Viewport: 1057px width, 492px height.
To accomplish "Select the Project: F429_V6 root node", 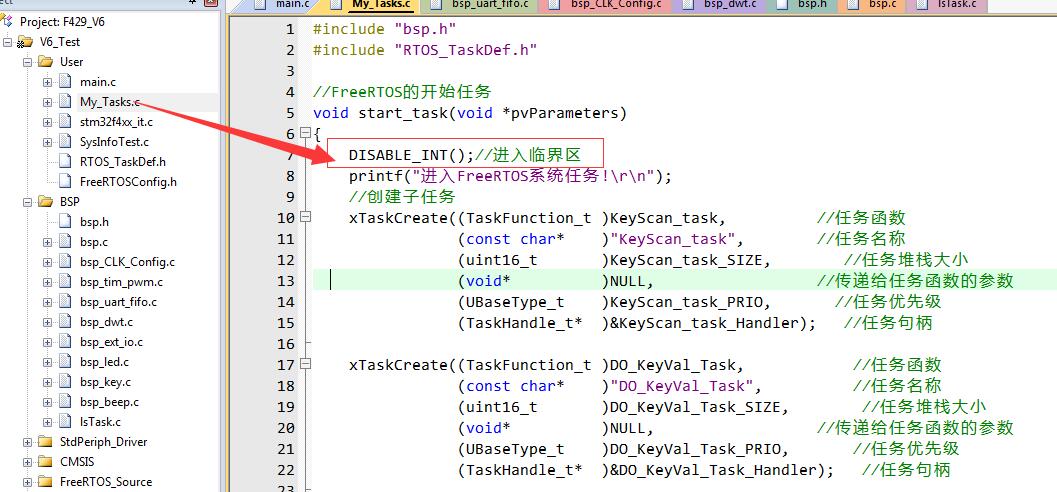I will (62, 22).
